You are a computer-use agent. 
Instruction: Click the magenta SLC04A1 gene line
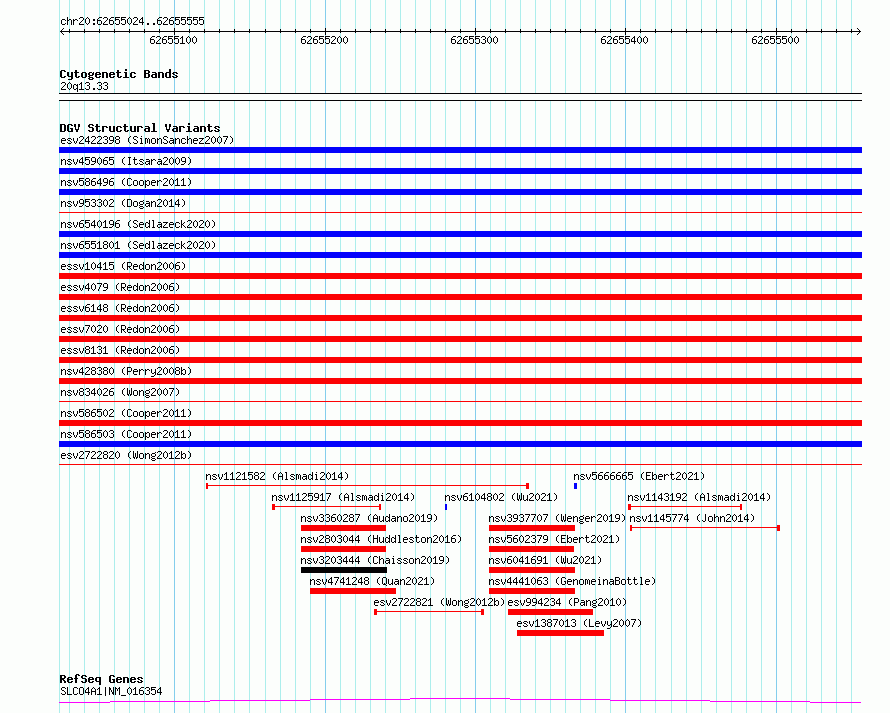tap(460, 701)
